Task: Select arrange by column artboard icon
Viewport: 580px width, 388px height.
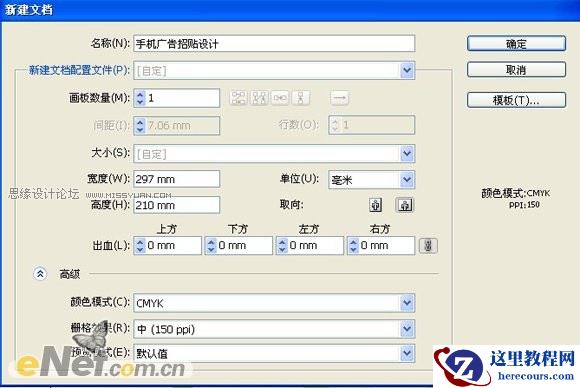Action: tap(301, 98)
